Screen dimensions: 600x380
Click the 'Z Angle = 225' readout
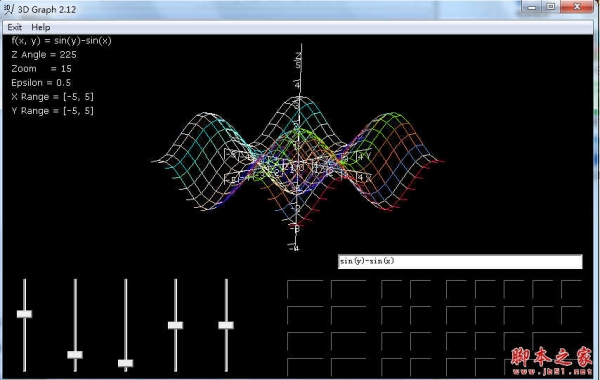44,55
